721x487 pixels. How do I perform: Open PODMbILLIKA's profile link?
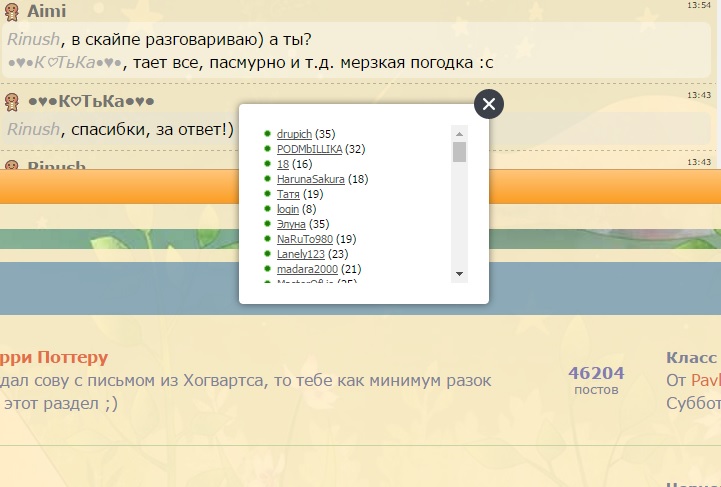[309, 149]
